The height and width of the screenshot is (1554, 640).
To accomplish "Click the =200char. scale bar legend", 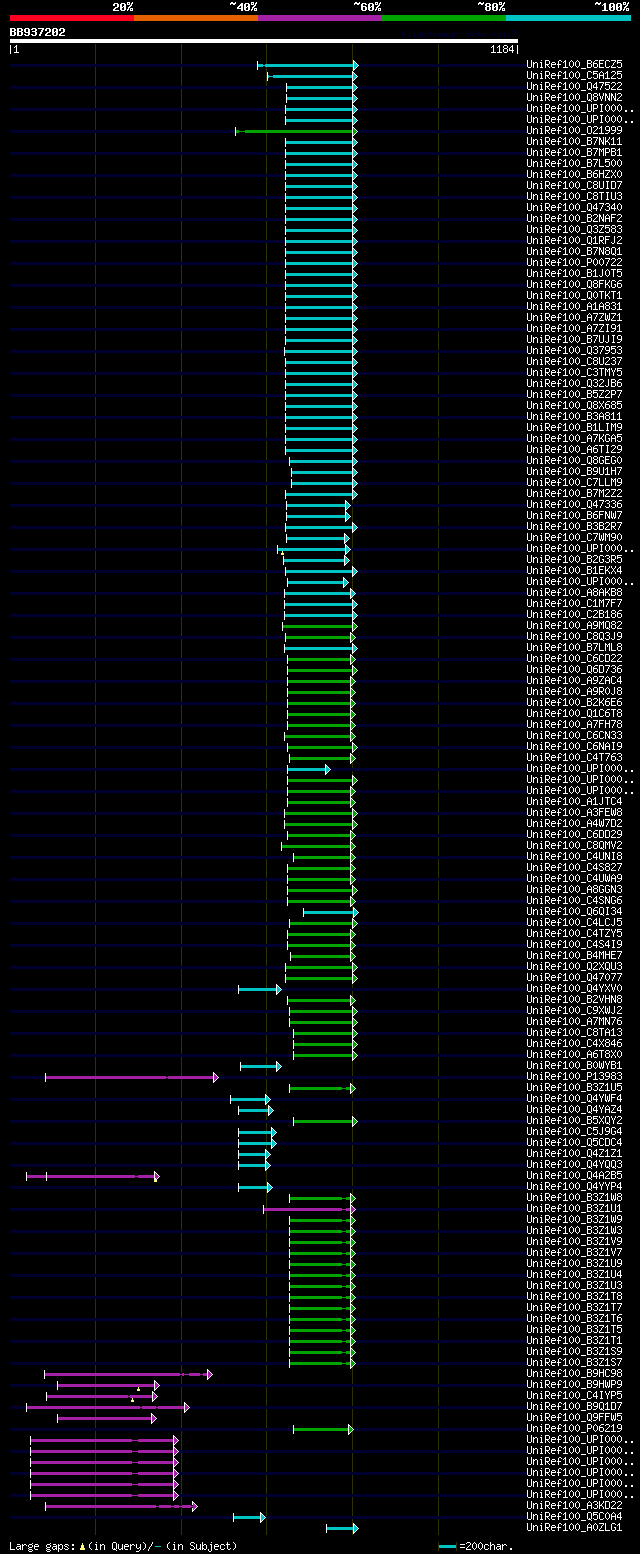I will [x=476, y=1546].
